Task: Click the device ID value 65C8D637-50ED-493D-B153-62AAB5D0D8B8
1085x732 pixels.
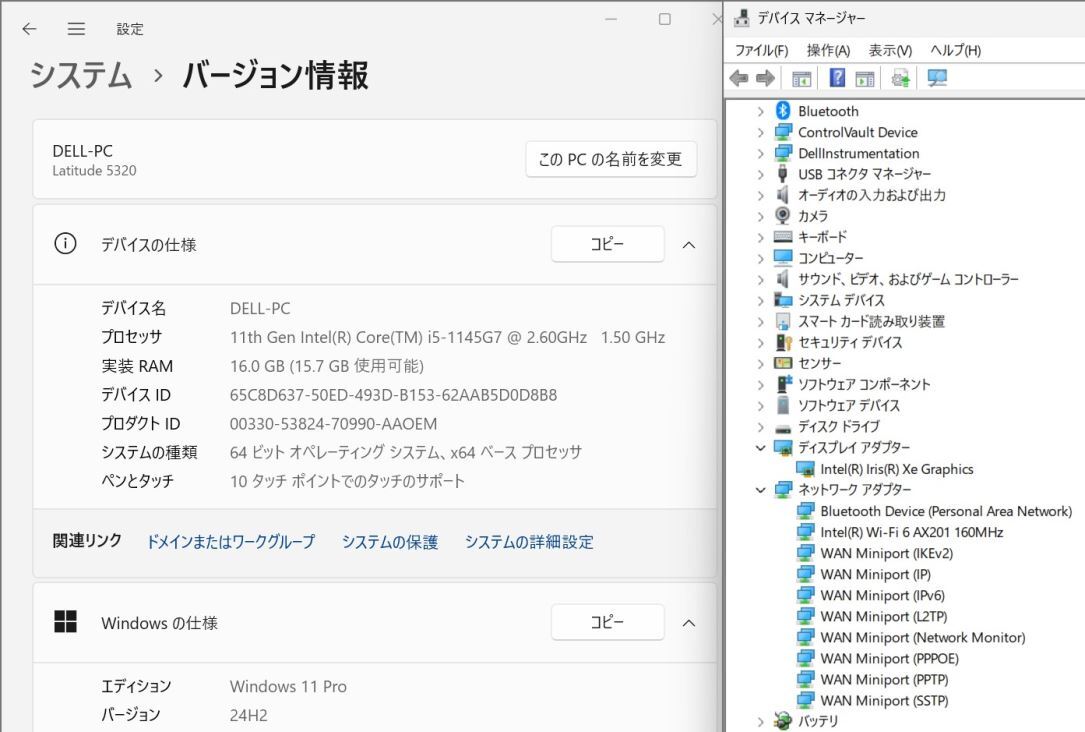Action: click(393, 395)
